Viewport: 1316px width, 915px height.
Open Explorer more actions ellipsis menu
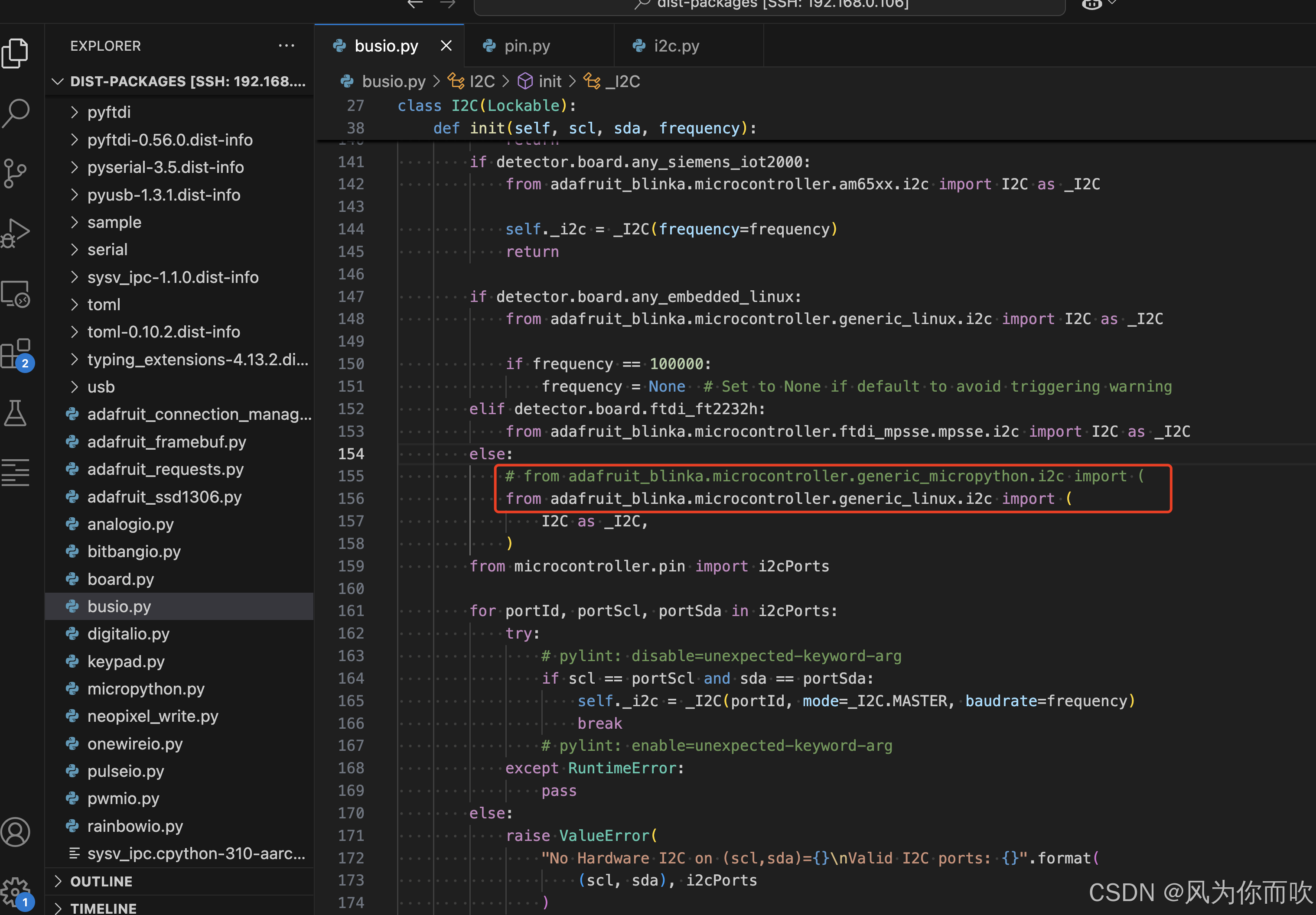click(x=286, y=46)
